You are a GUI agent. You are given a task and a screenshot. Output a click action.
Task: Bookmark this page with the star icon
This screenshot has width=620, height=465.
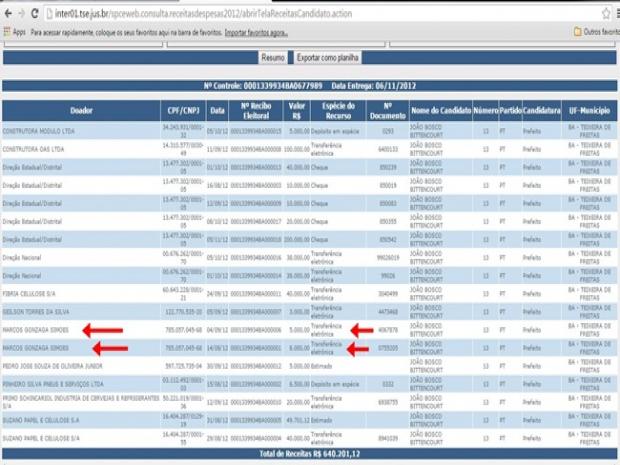point(605,14)
